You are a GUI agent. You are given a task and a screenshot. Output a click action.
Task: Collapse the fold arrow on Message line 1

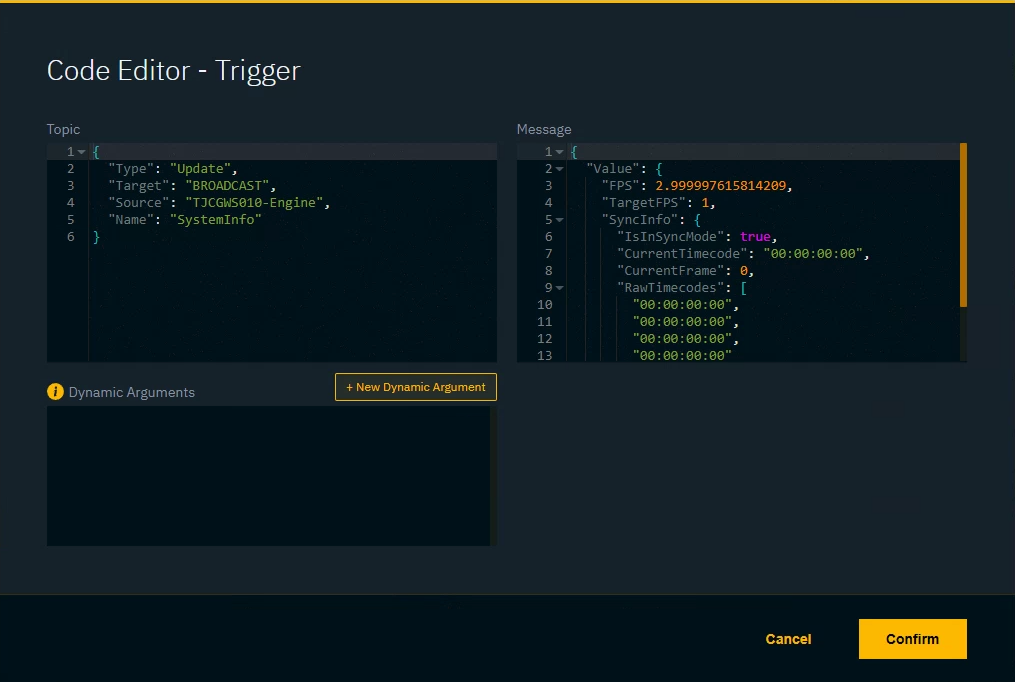(559, 152)
